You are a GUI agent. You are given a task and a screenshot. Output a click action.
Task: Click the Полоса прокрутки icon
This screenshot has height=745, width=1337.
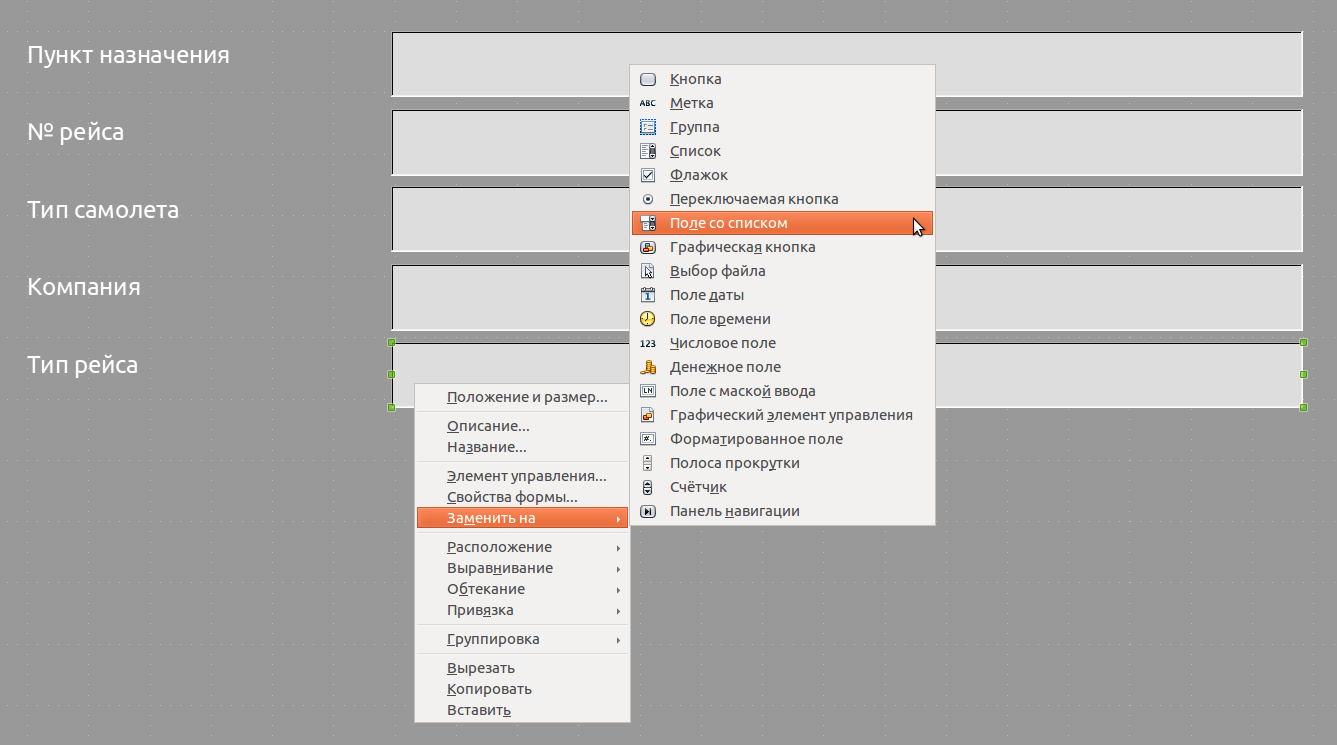[x=648, y=463]
